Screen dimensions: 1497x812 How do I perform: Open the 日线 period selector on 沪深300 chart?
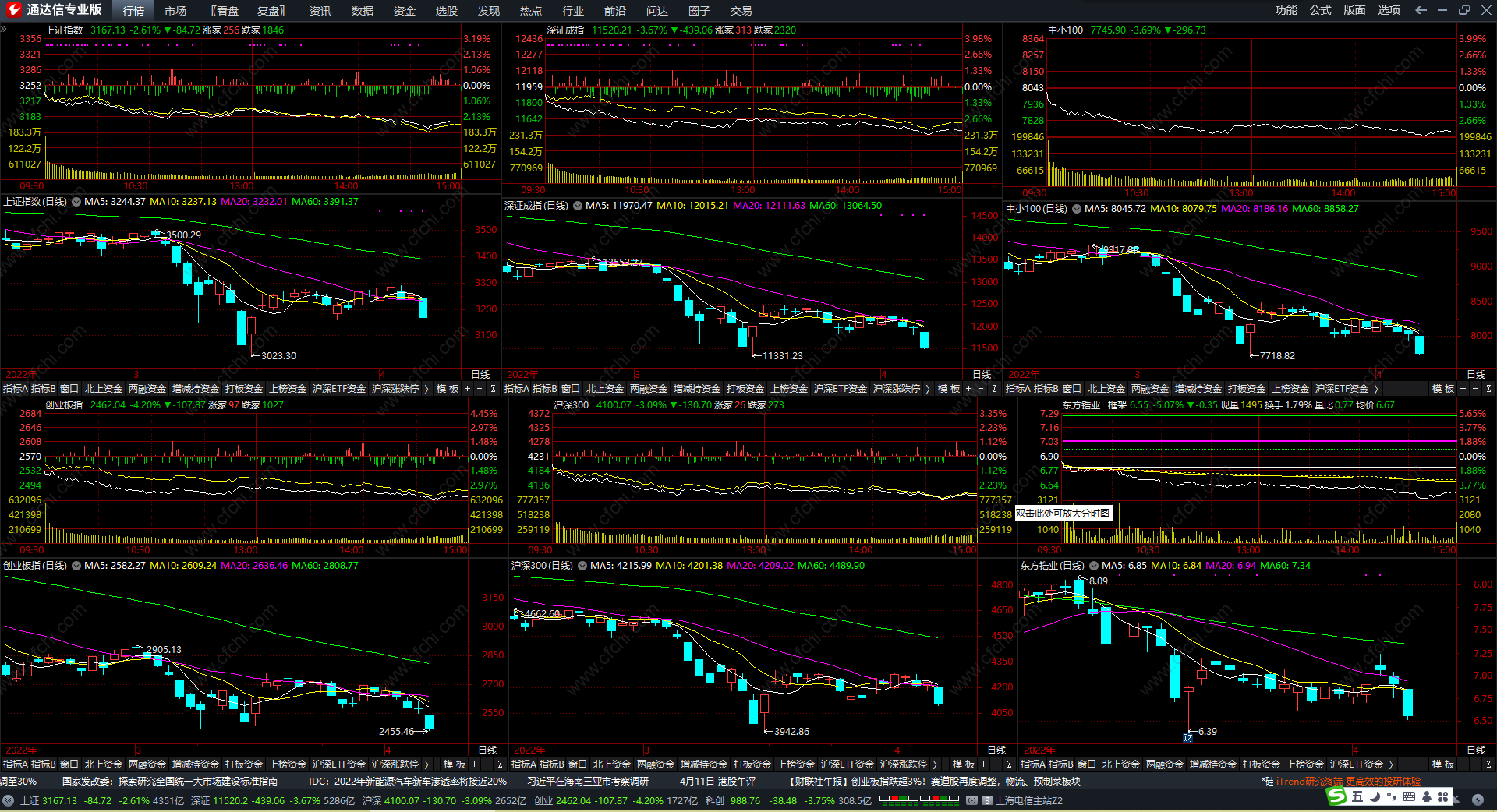point(996,750)
